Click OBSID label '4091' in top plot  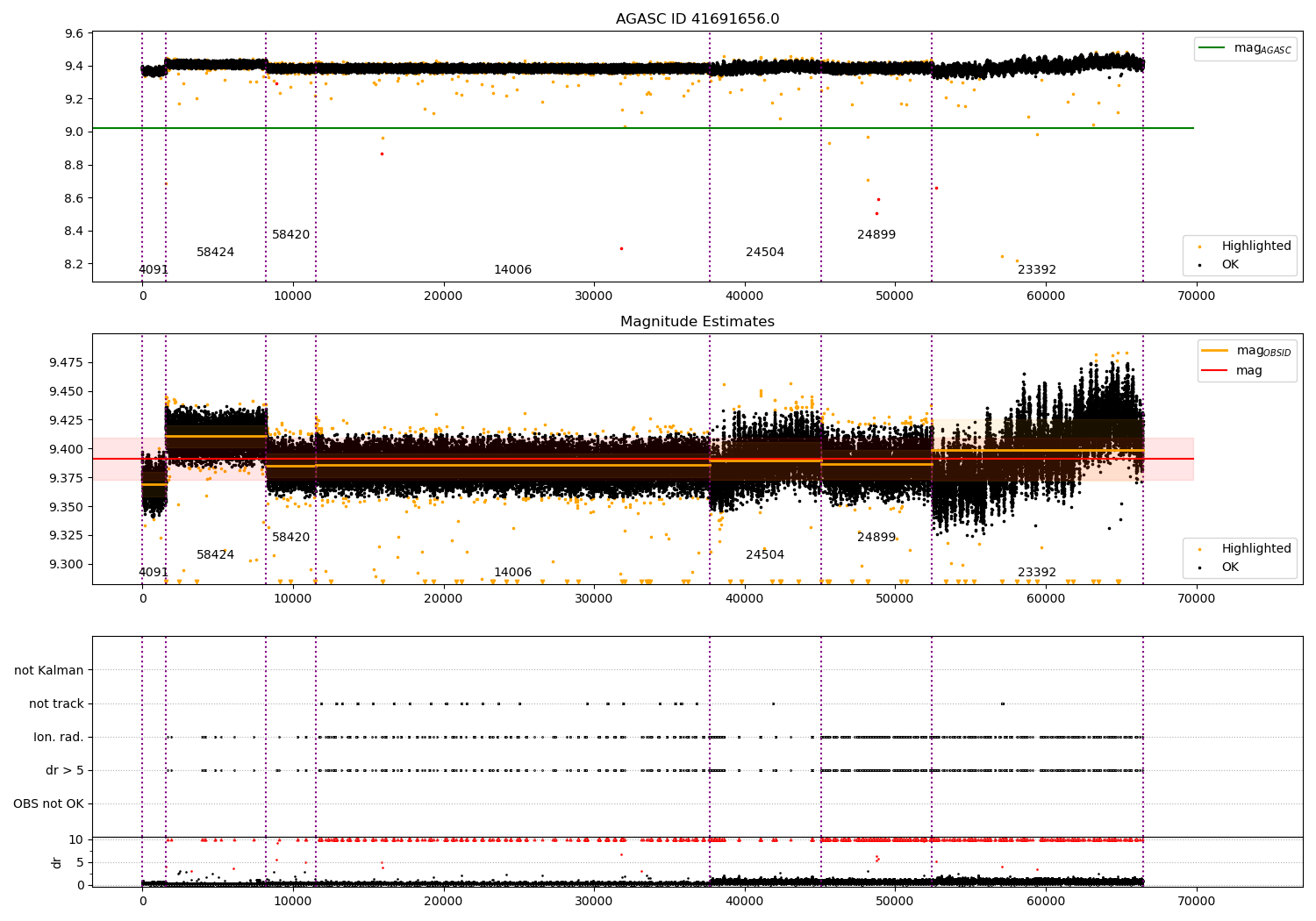[x=154, y=270]
